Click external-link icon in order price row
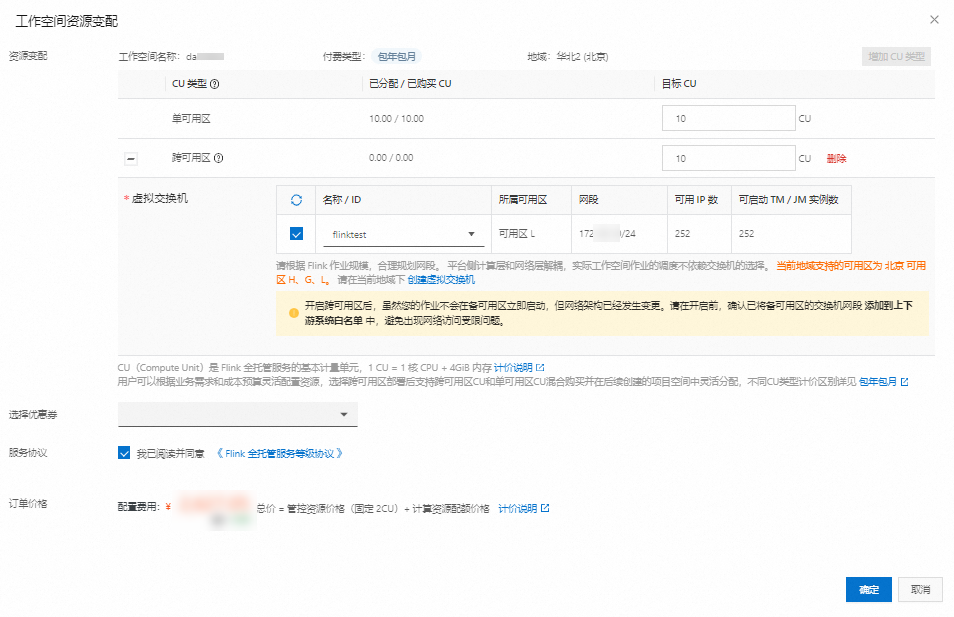This screenshot has width=954, height=617. click(545, 508)
